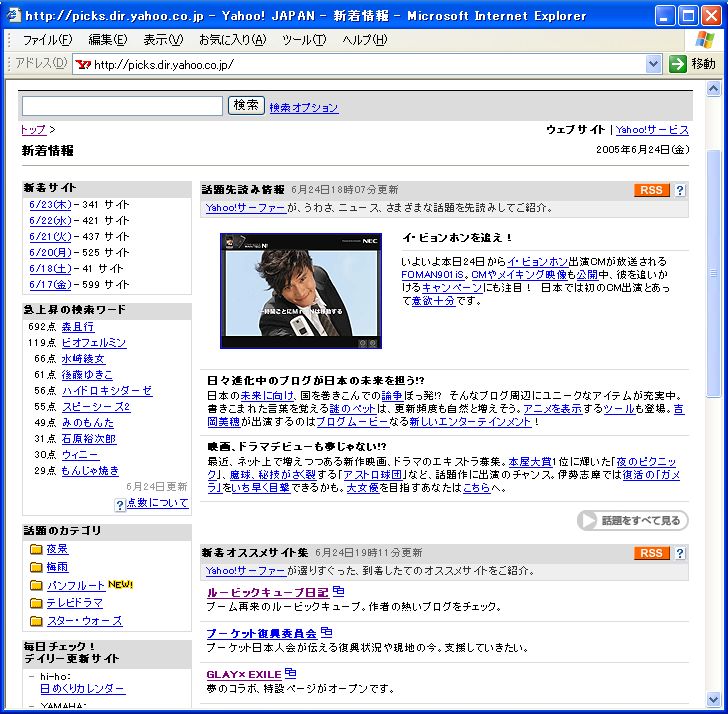Open the ブーケット復興委員会 site link

point(261,634)
